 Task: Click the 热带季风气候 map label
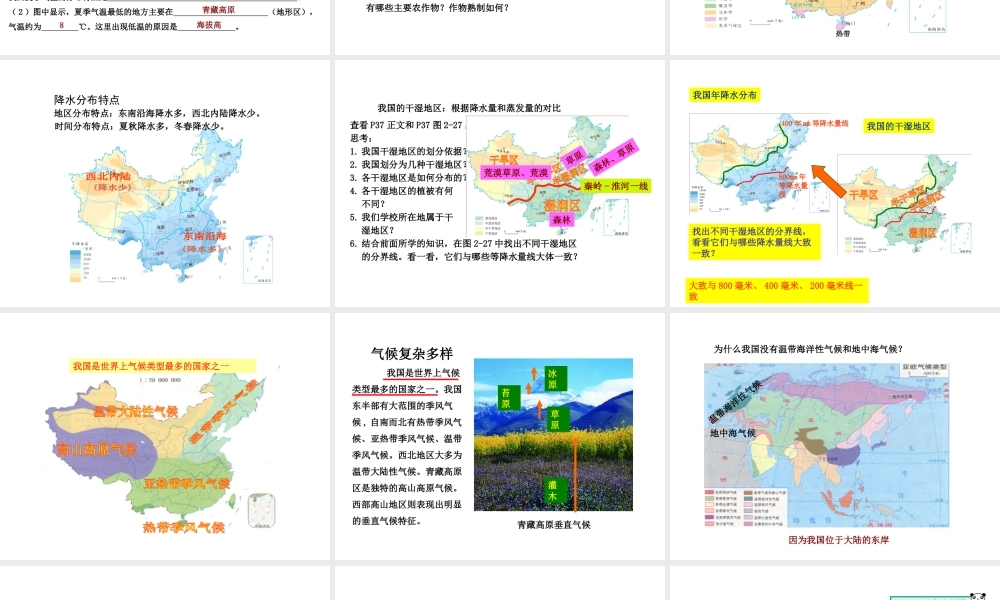point(184,527)
